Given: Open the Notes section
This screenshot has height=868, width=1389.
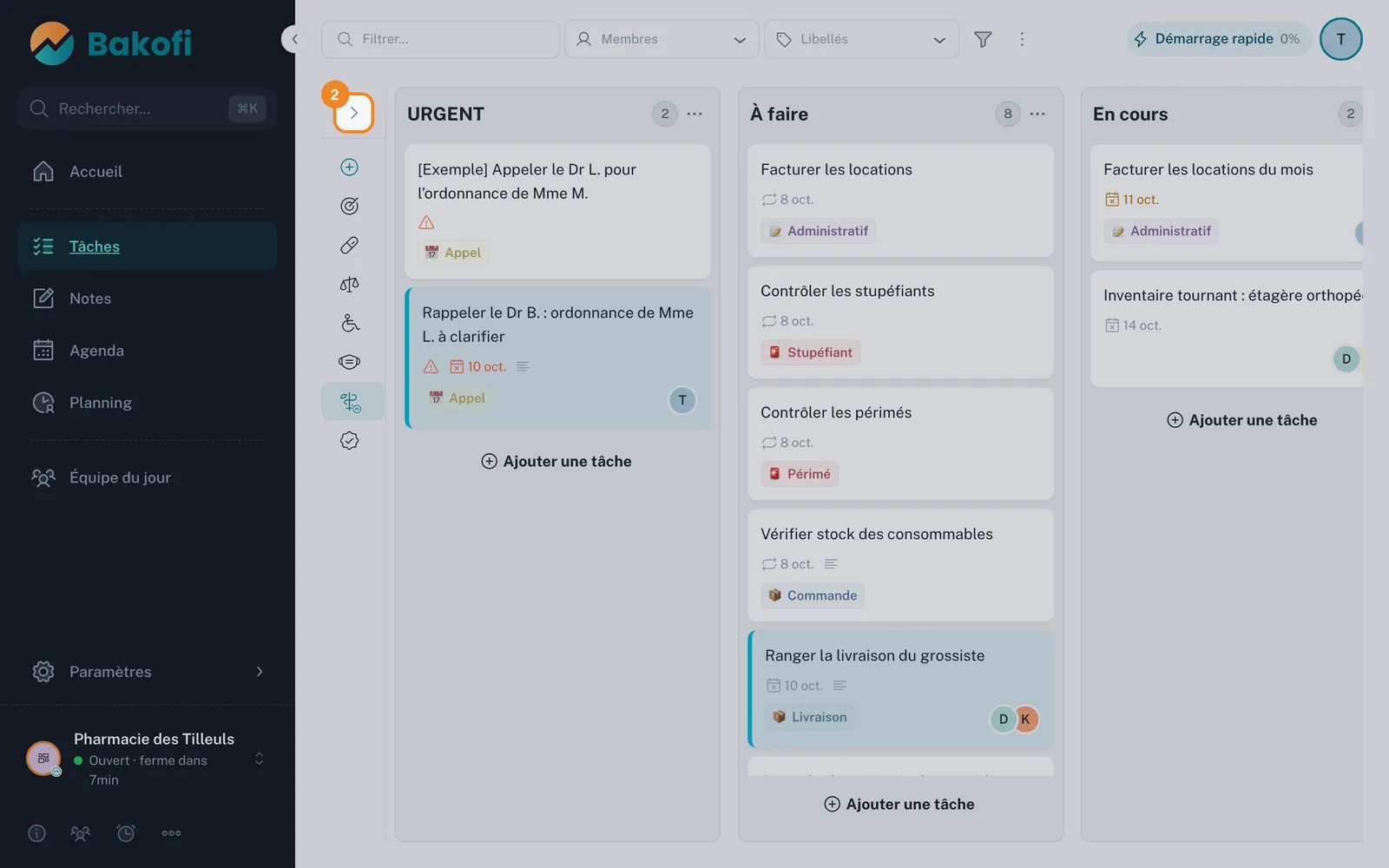Looking at the screenshot, I should 148,299.
